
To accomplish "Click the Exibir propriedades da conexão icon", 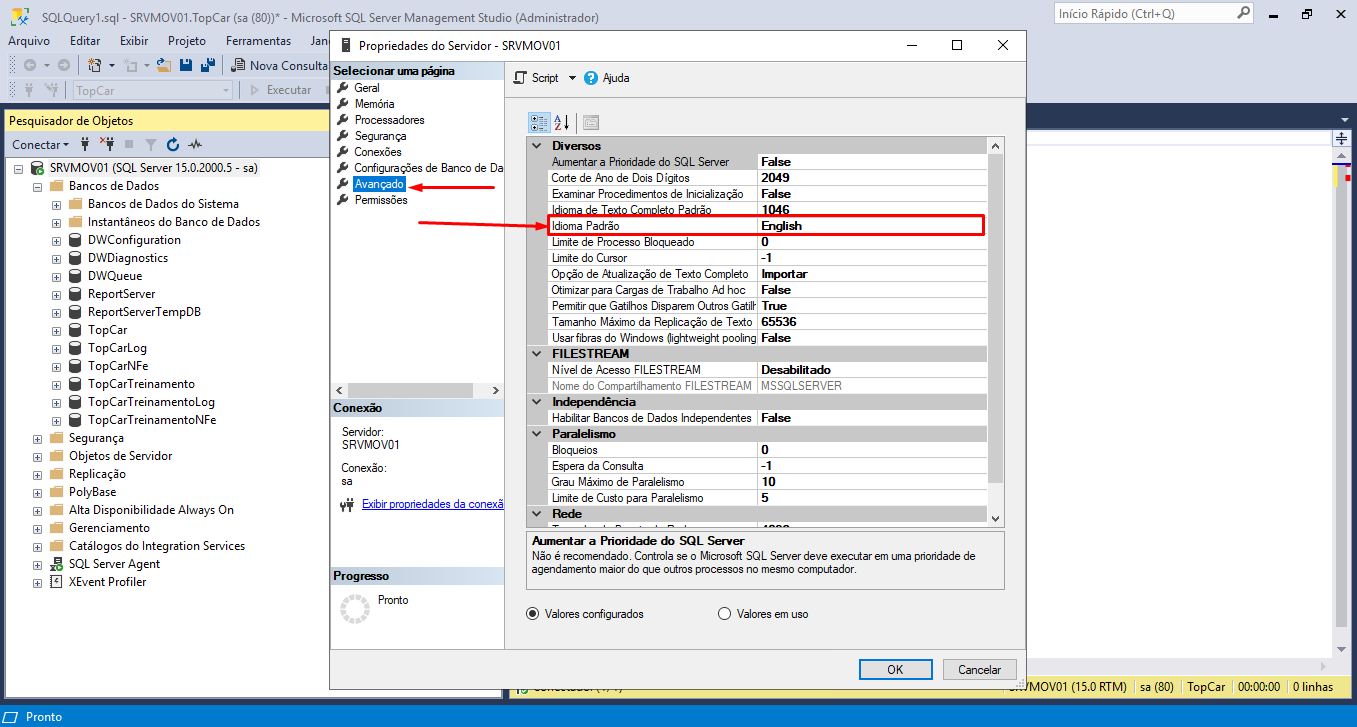I will pos(348,504).
